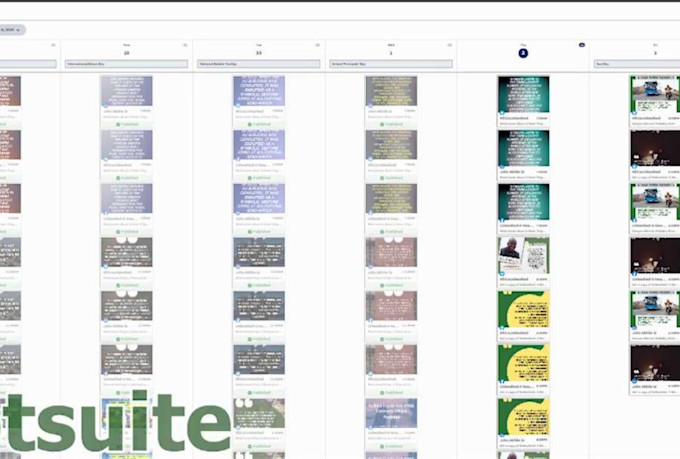Click Published status on Tuesday's third post
This screenshot has width=680, height=459.
click(x=259, y=232)
